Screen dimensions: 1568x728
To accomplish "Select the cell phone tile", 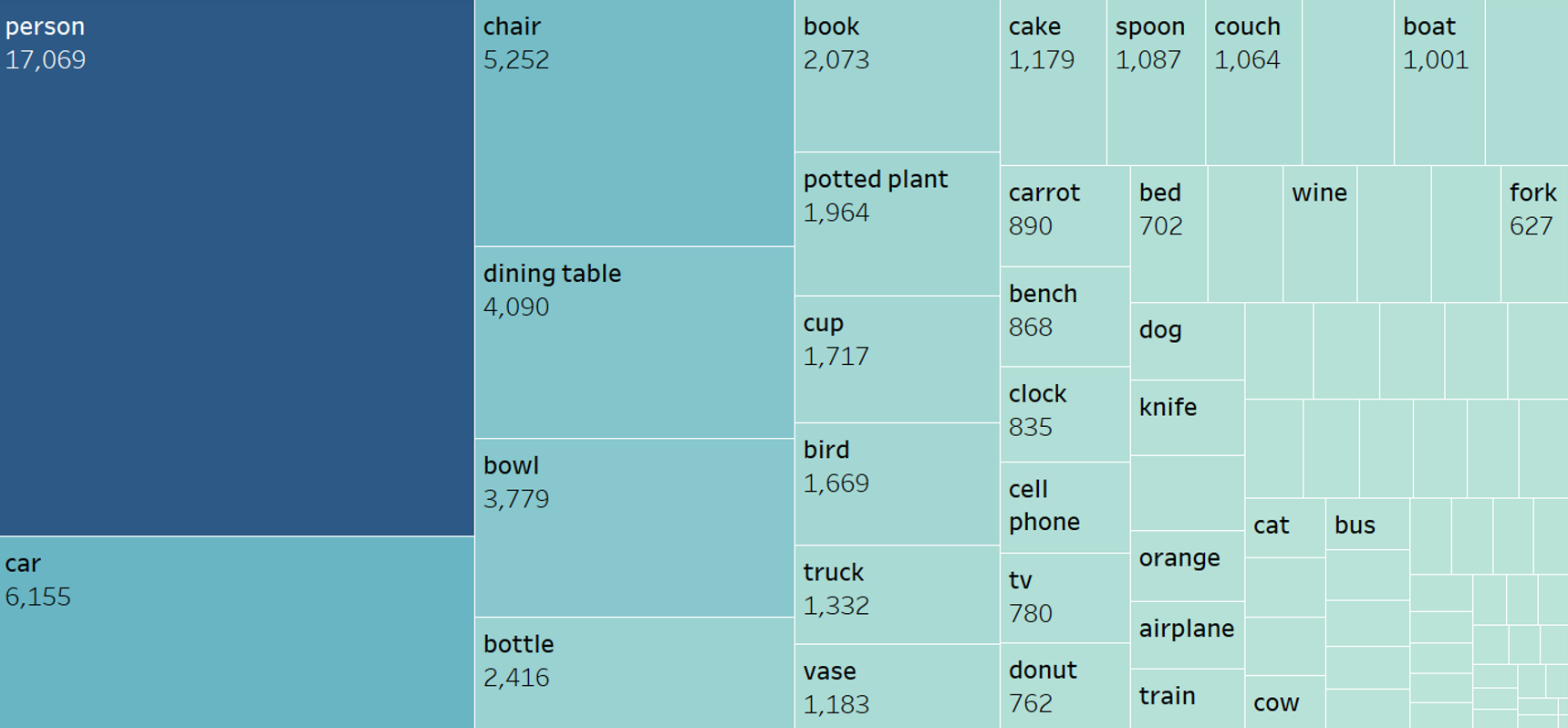I will coord(1064,507).
